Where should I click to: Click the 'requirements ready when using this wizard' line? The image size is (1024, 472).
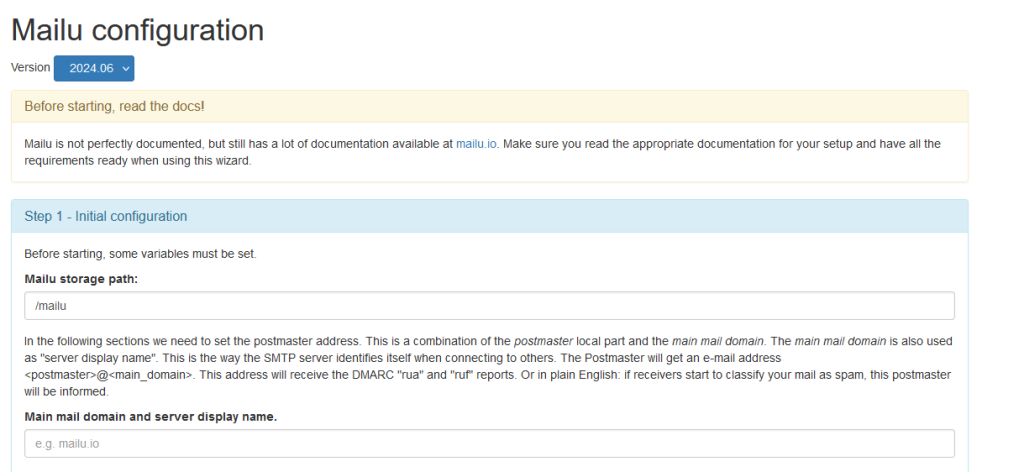point(138,161)
